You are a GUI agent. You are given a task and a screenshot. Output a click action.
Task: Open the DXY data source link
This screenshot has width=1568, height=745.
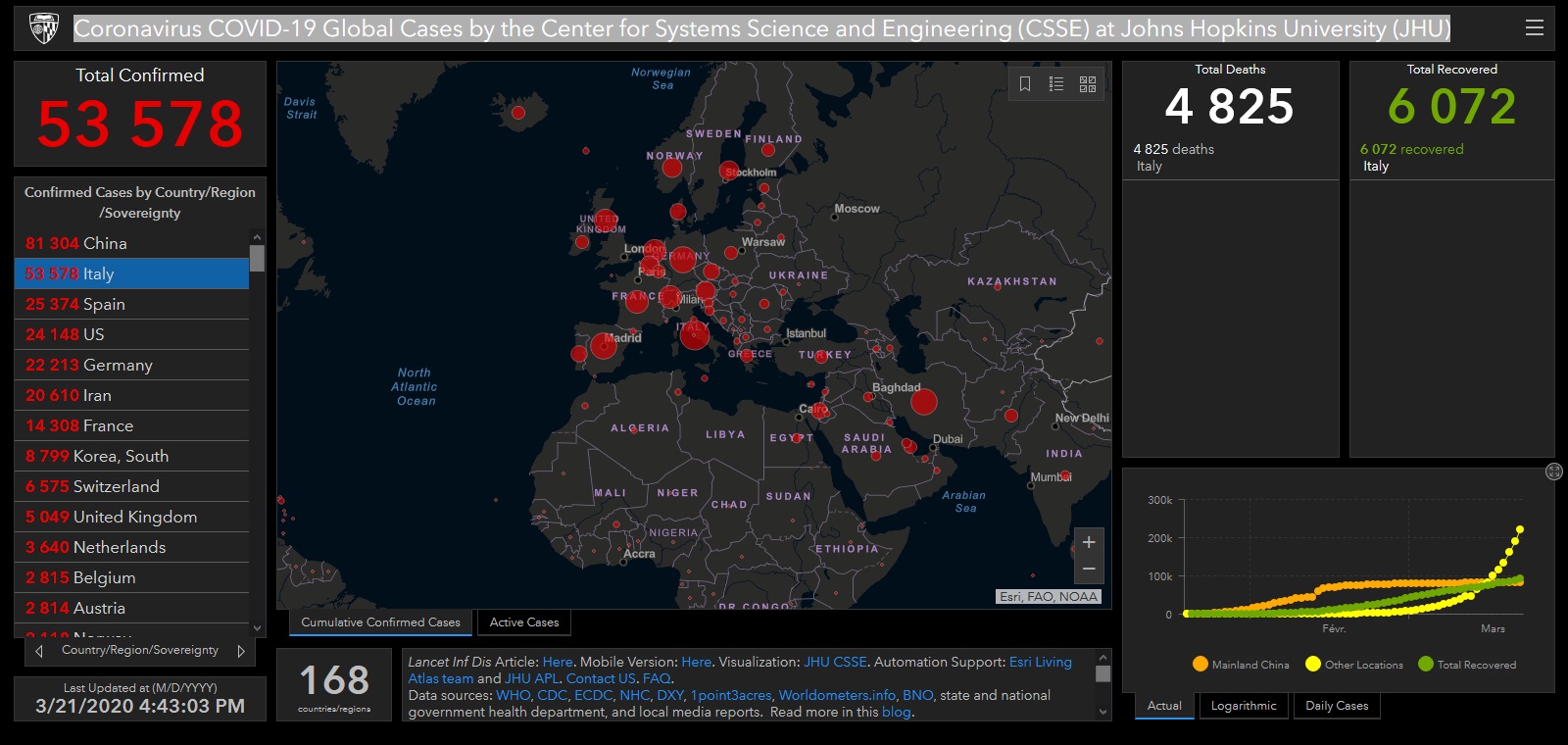(670, 695)
